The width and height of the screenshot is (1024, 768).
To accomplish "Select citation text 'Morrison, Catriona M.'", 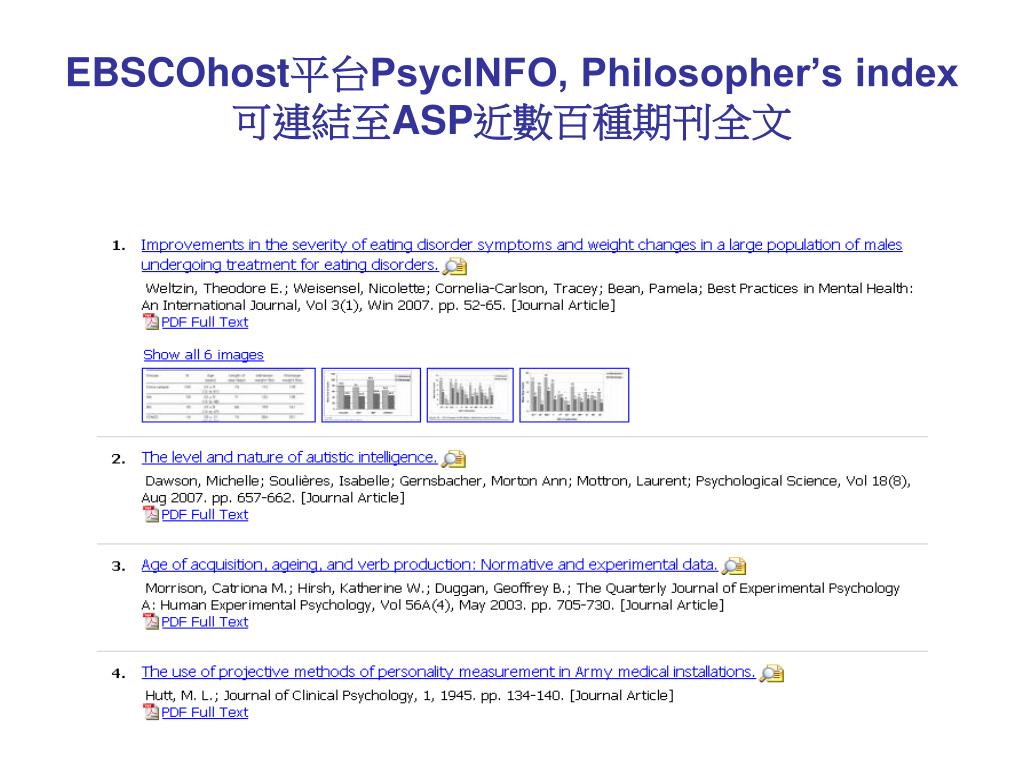I will click(x=217, y=588).
